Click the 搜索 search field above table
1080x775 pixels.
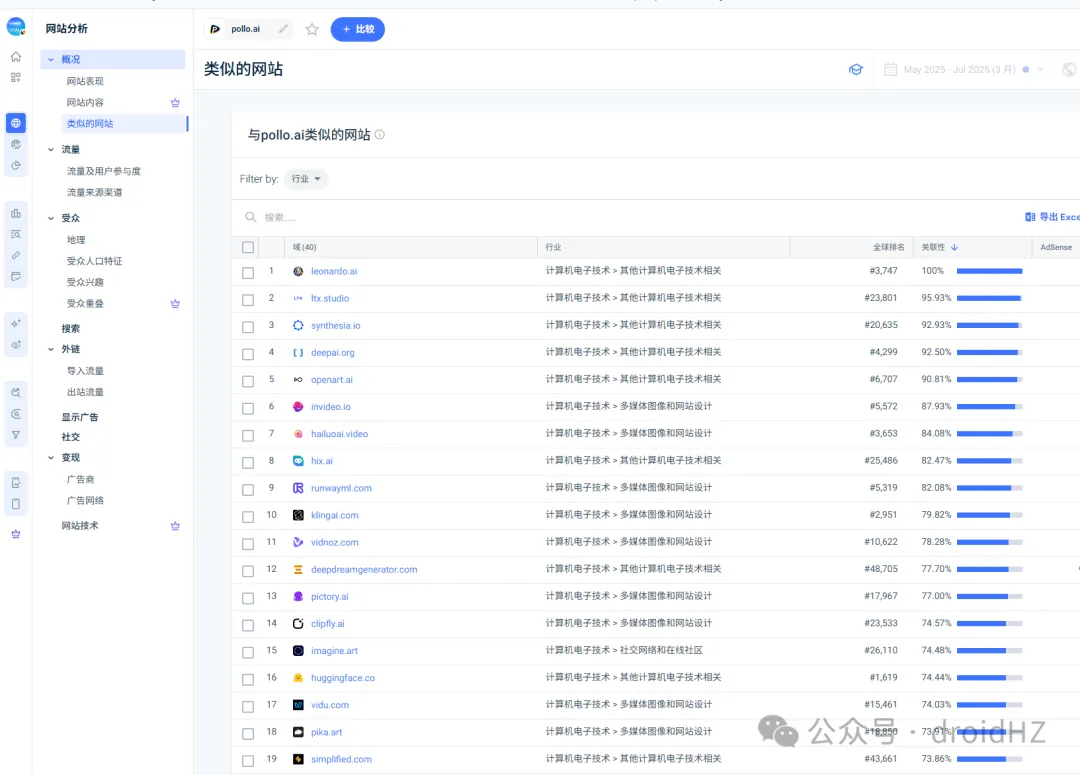click(400, 217)
